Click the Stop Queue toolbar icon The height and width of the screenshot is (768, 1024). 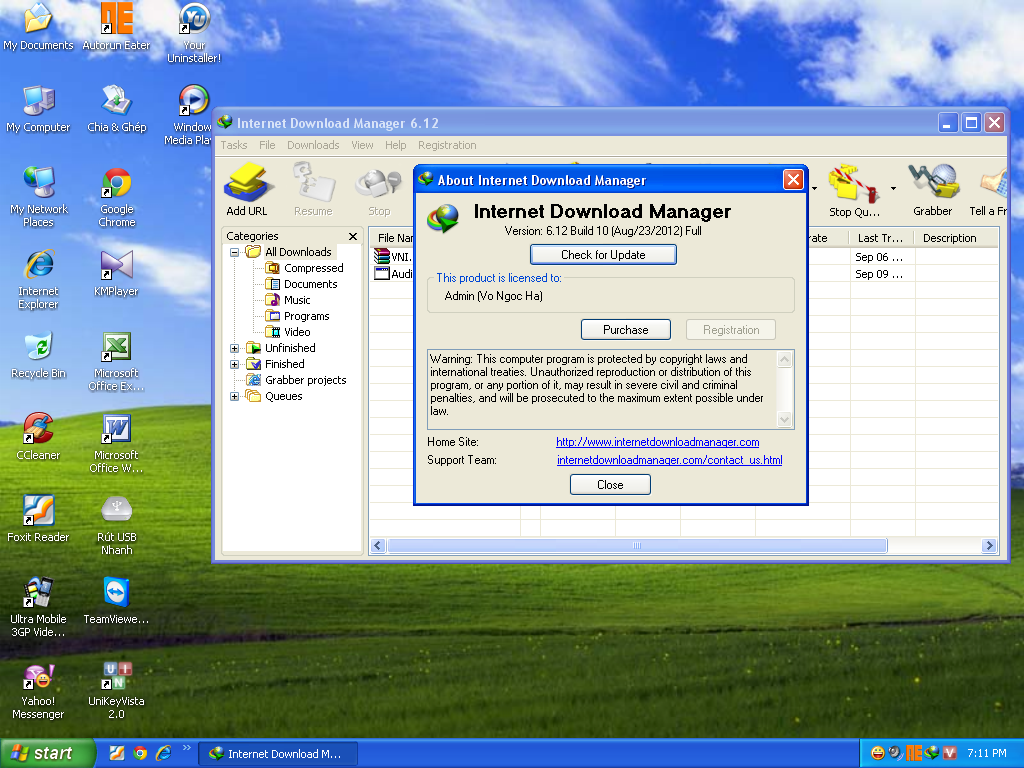coord(854,190)
